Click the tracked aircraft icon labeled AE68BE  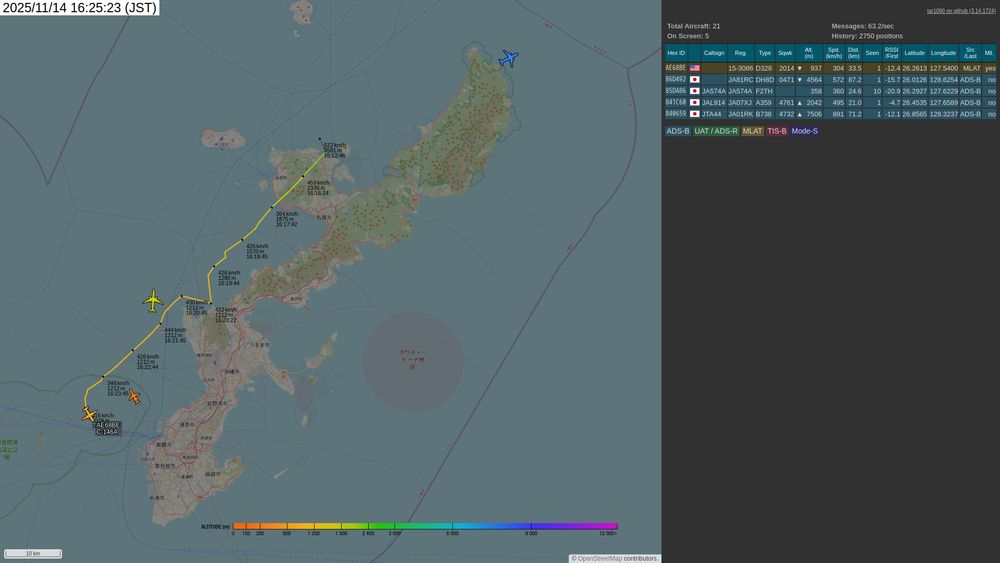89,414
